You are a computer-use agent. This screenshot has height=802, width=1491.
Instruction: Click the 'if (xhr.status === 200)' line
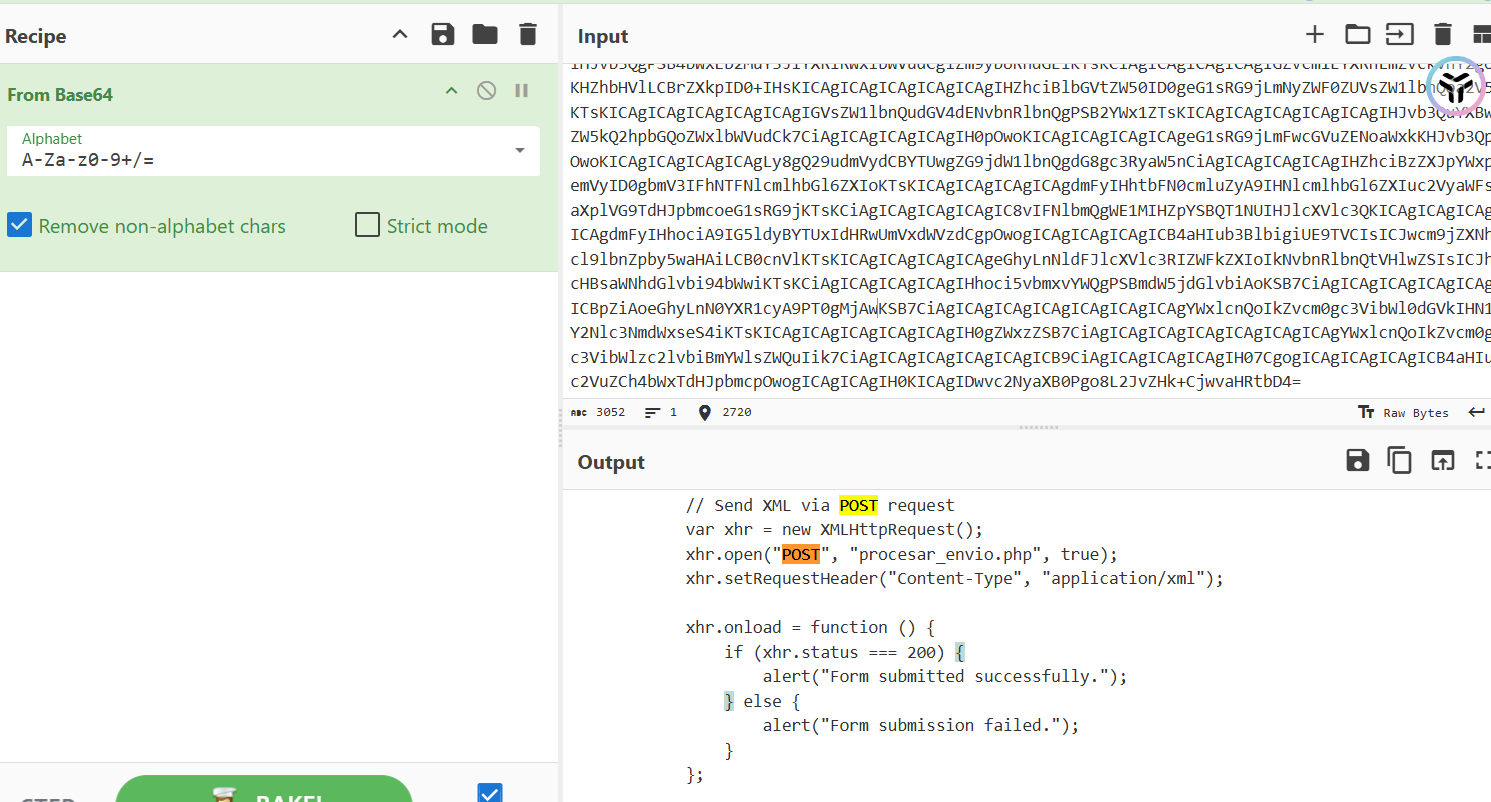[844, 652]
